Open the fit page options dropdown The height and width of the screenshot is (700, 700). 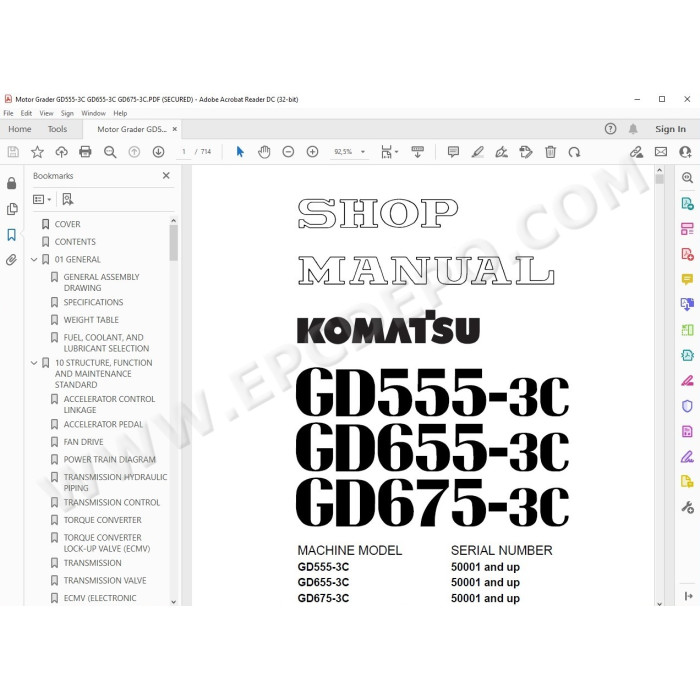389,152
